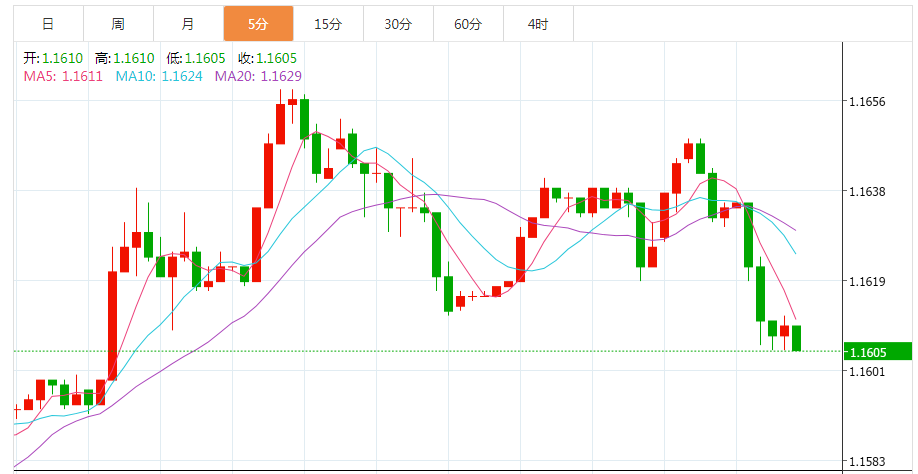Click the green 1.1605 current price tag
The width and height of the screenshot is (918, 474).
pyautogui.click(x=878, y=352)
